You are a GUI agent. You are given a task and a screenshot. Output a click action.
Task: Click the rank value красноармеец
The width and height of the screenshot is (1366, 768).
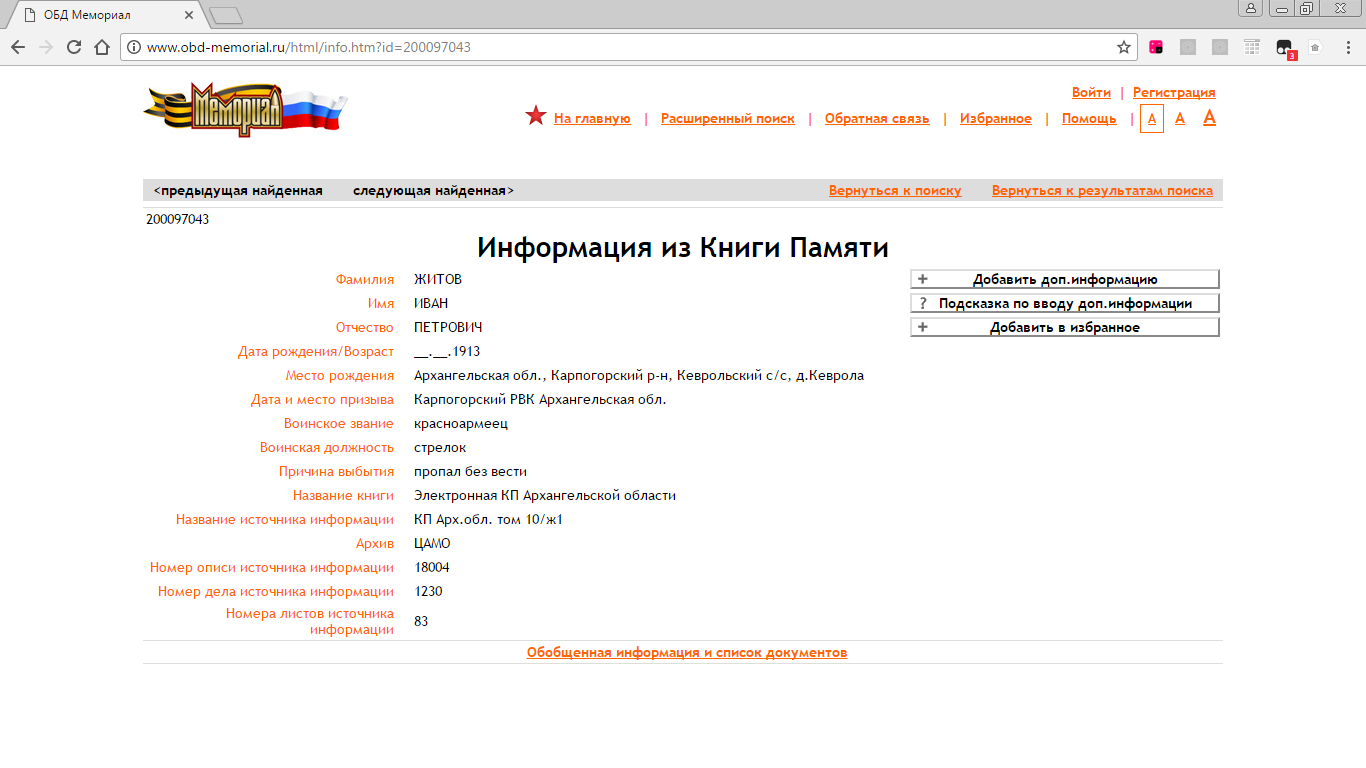pyautogui.click(x=461, y=424)
